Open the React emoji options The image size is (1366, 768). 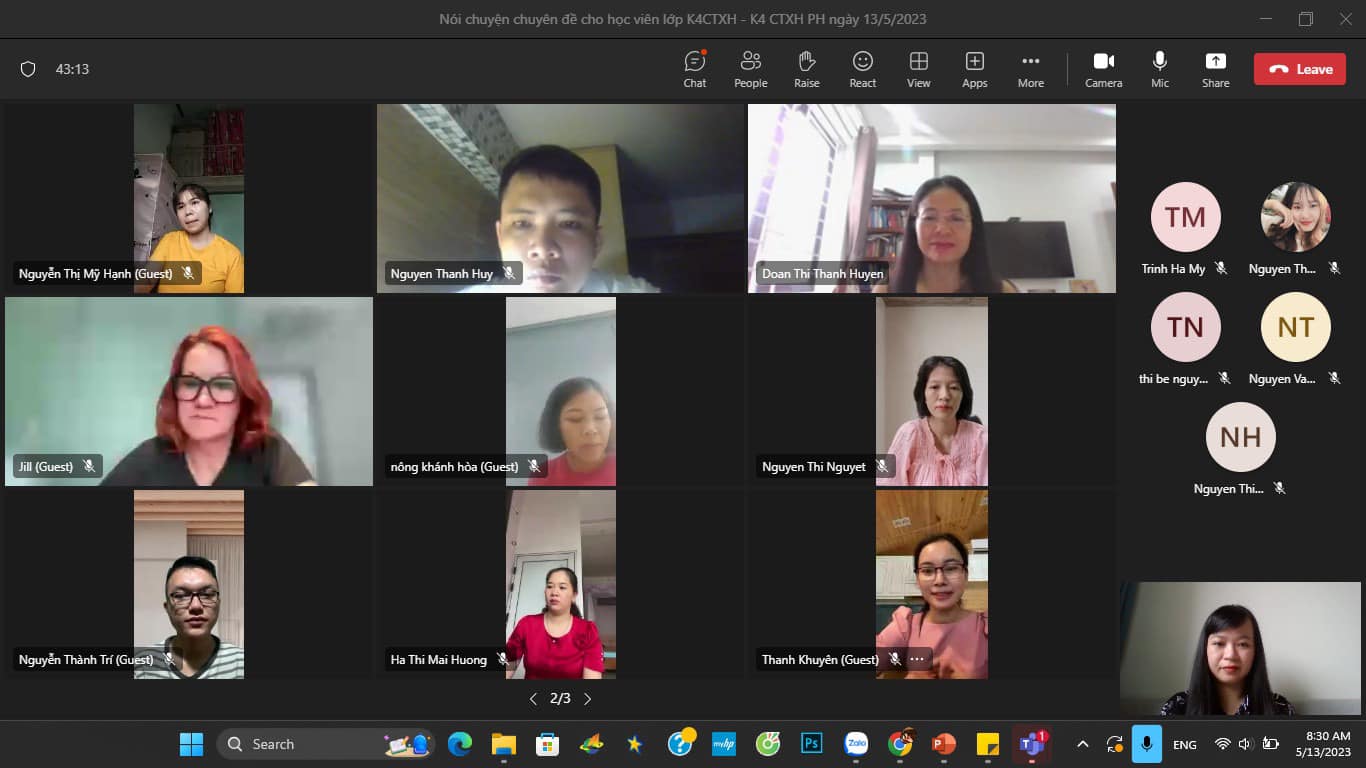[x=862, y=69]
